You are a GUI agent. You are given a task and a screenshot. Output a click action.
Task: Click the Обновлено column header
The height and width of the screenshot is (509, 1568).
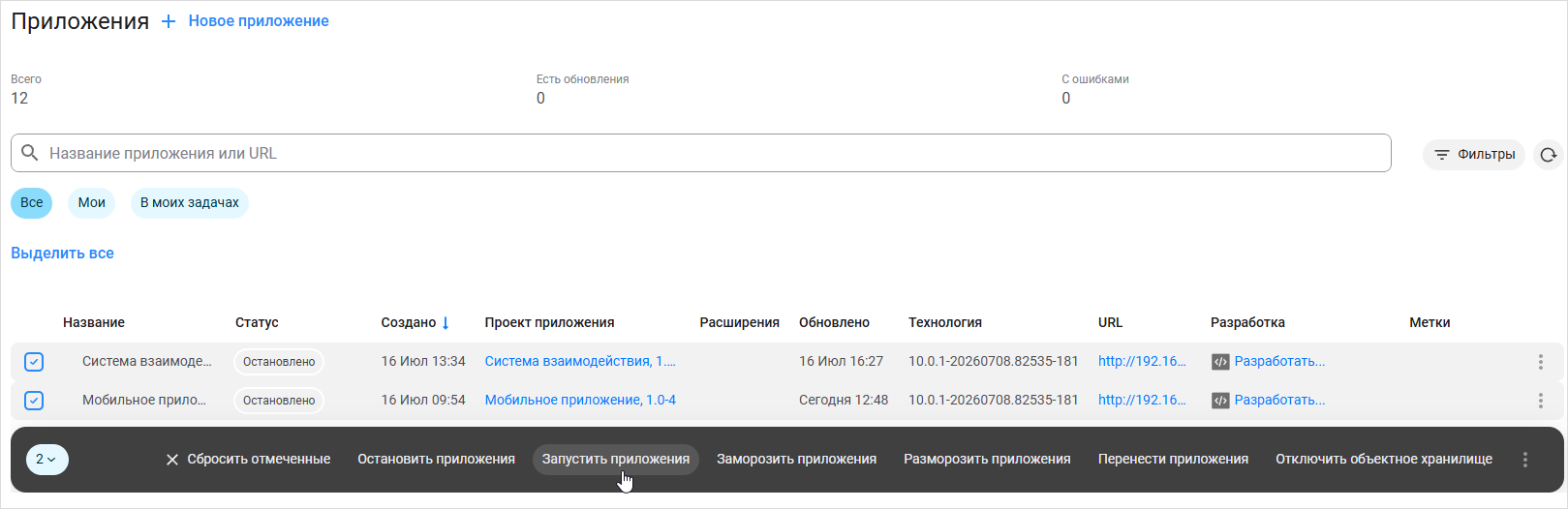[834, 322]
